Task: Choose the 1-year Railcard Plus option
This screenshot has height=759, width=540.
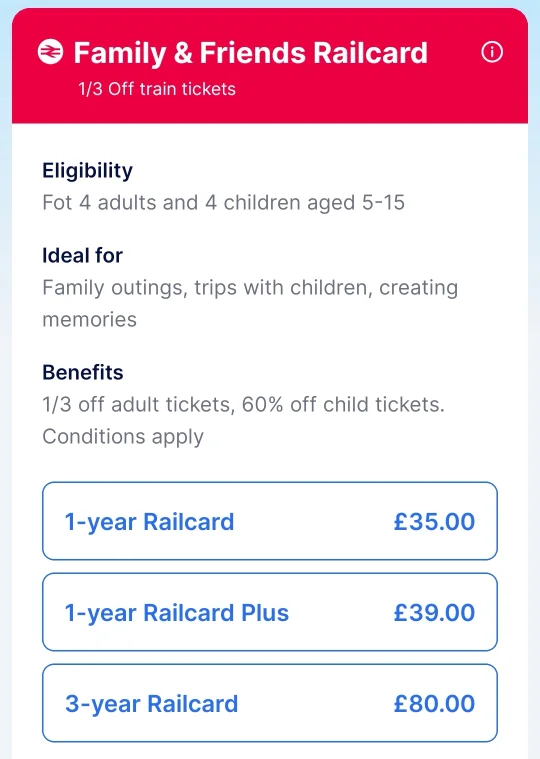Action: tap(270, 612)
